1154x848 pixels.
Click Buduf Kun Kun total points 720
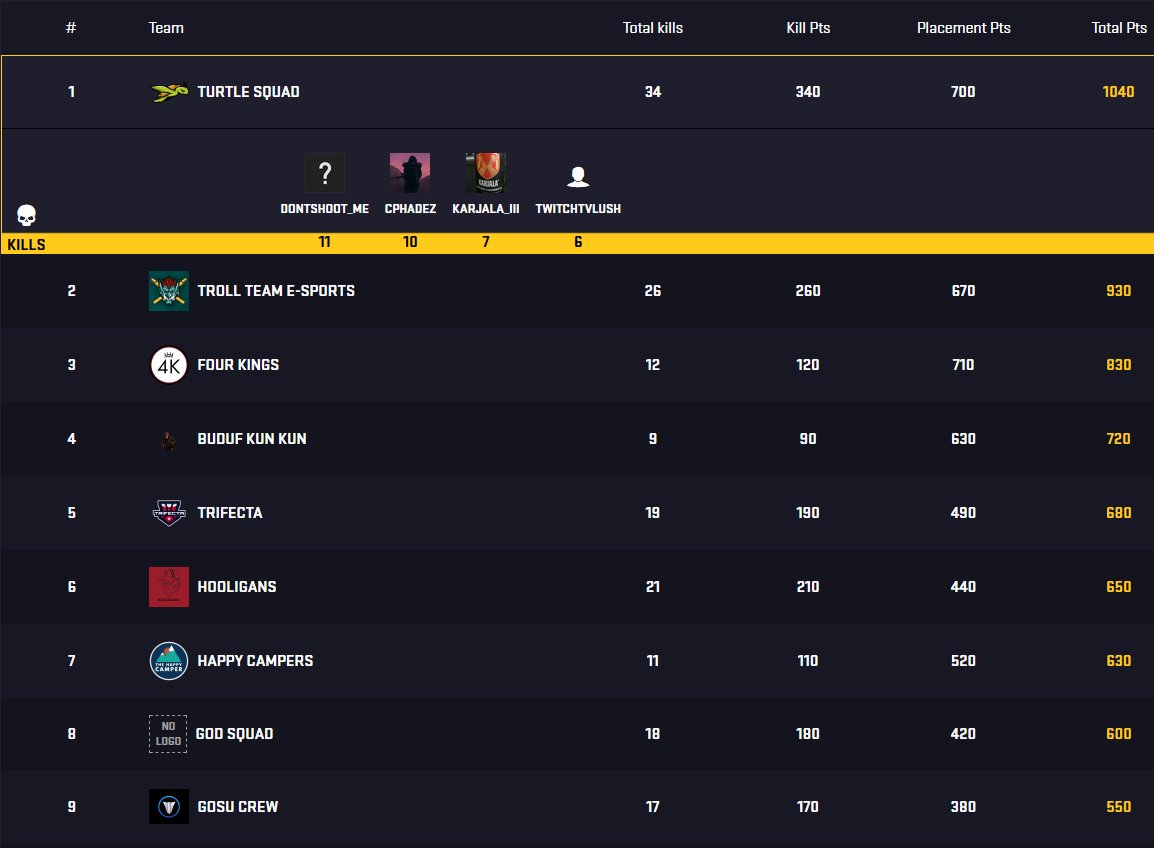[x=1118, y=439]
